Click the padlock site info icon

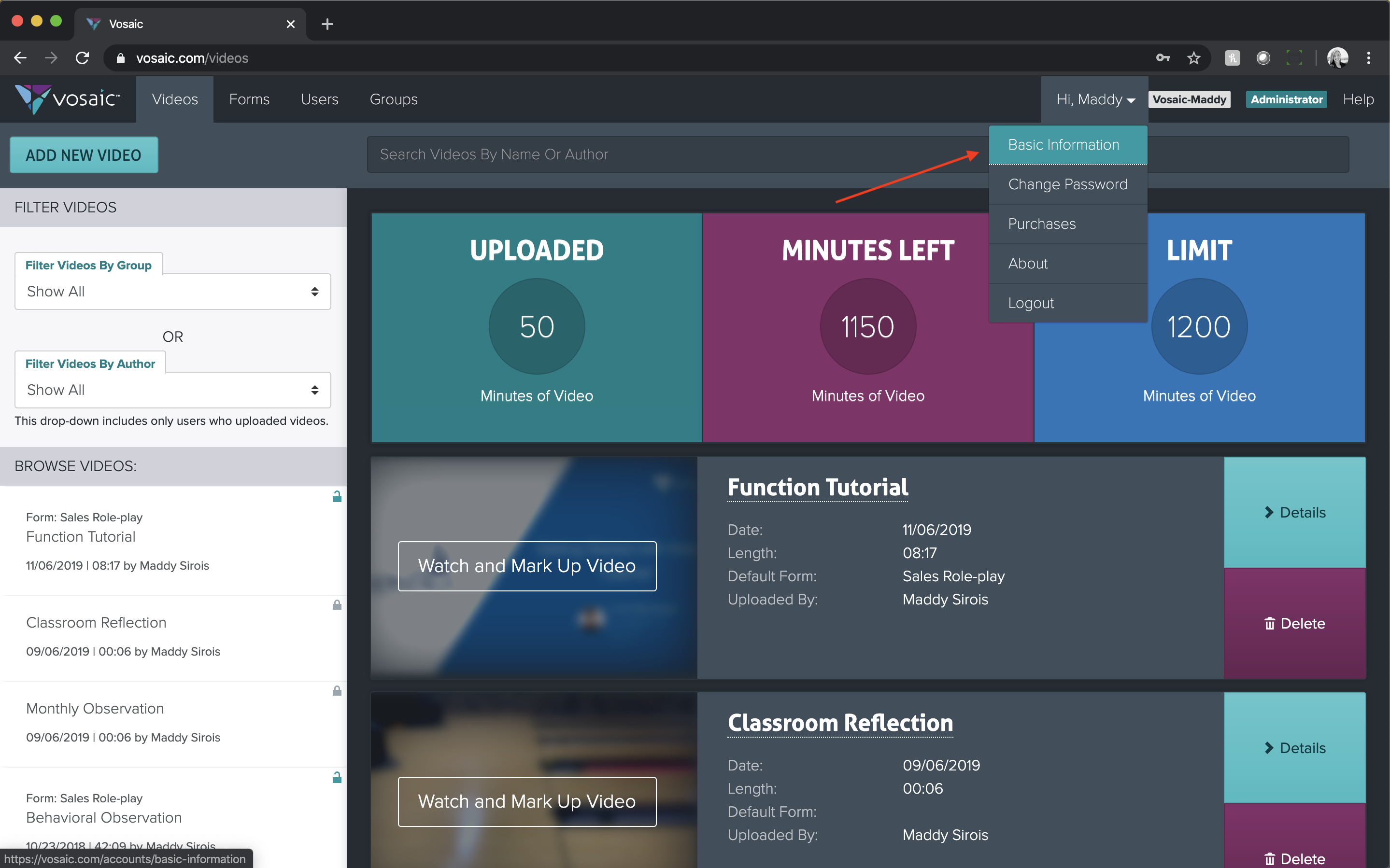point(121,58)
